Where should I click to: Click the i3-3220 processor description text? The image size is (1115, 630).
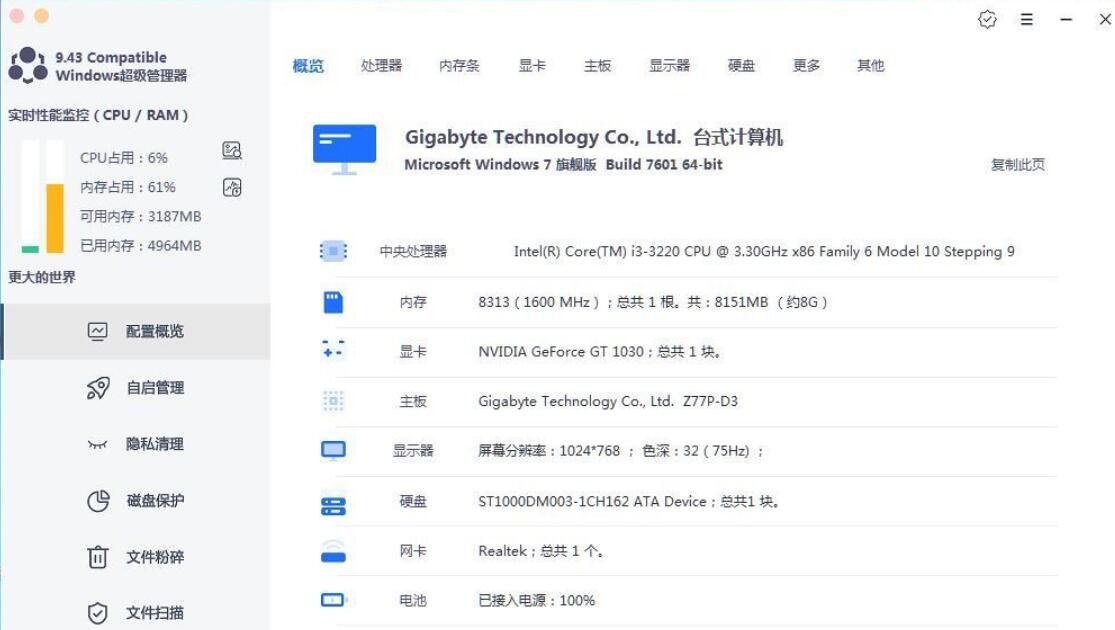[x=764, y=252]
